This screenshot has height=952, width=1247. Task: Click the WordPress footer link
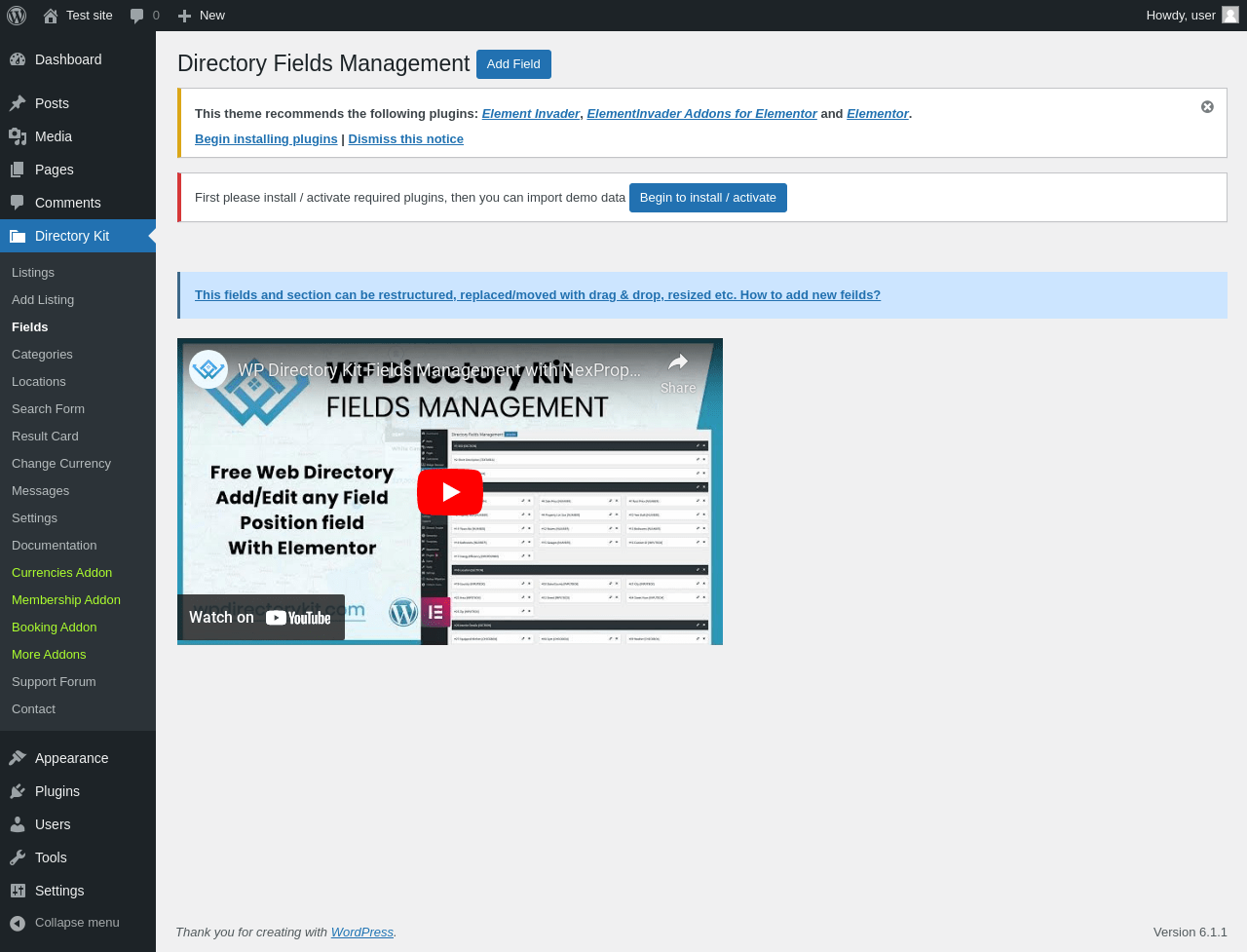[362, 933]
